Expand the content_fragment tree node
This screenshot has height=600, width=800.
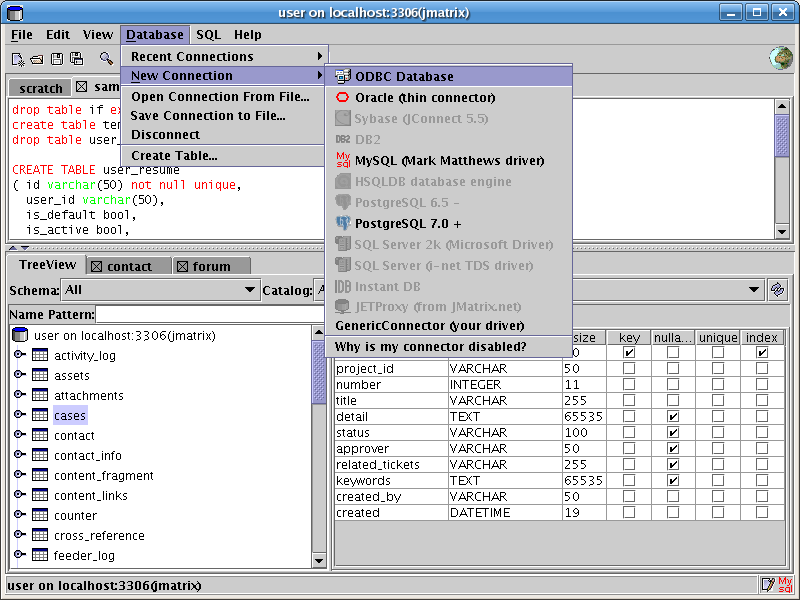[x=19, y=474]
